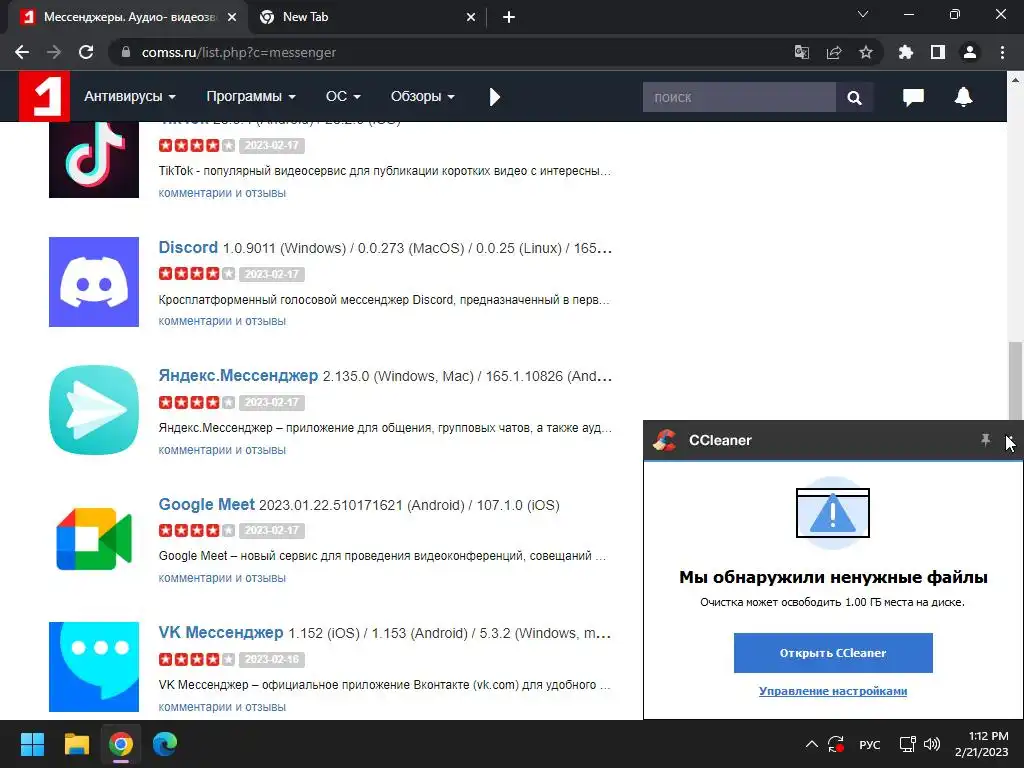This screenshot has width=1024, height=768.
Task: Open the taskbar clock and date
Action: pos(981,744)
